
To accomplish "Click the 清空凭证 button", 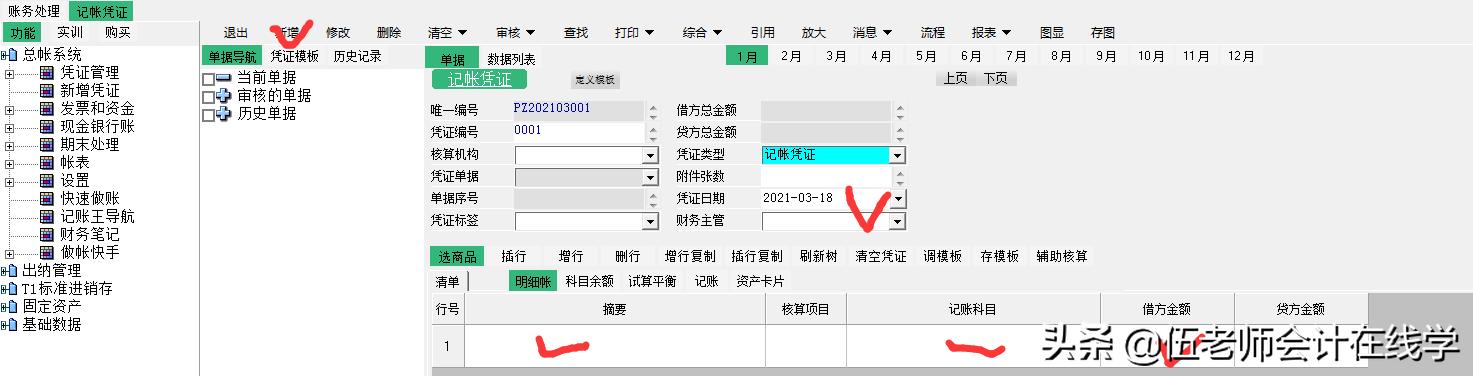I will (881, 256).
